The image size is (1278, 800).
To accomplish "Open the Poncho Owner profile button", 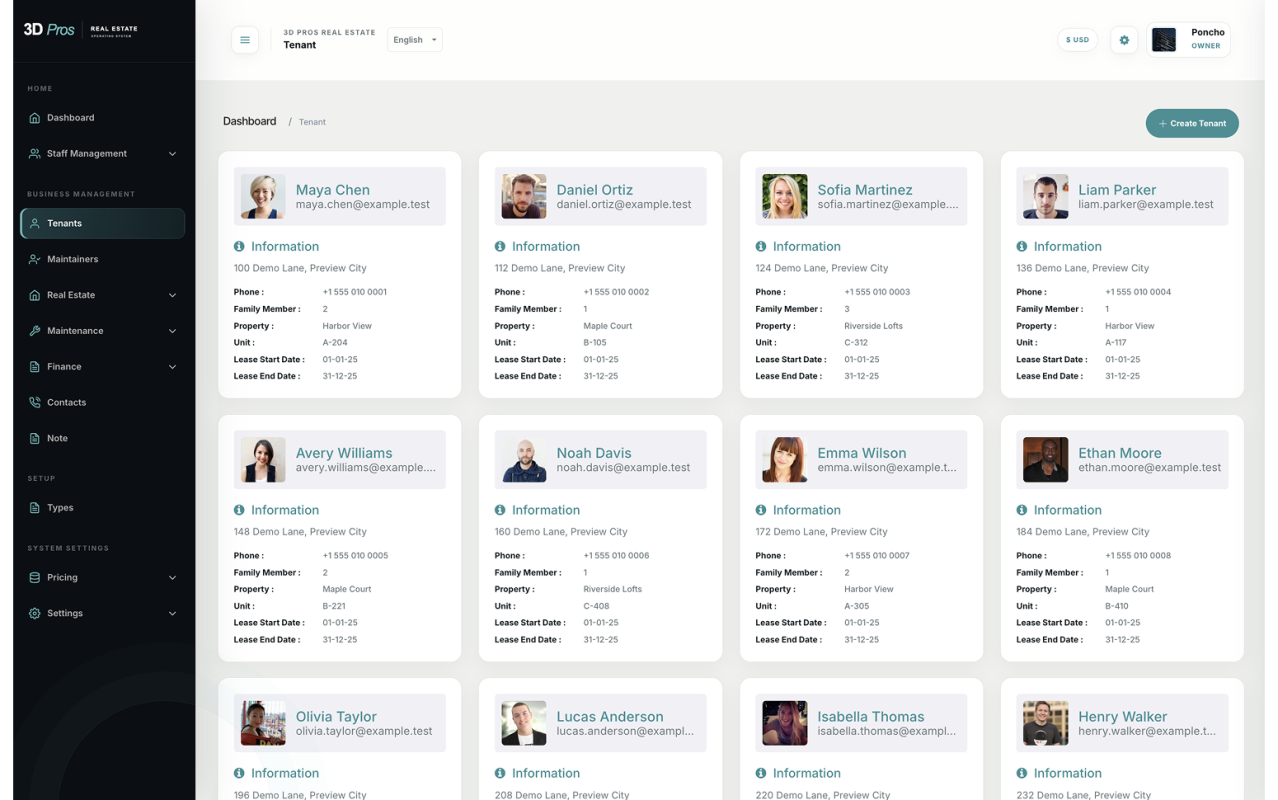I will point(1189,40).
